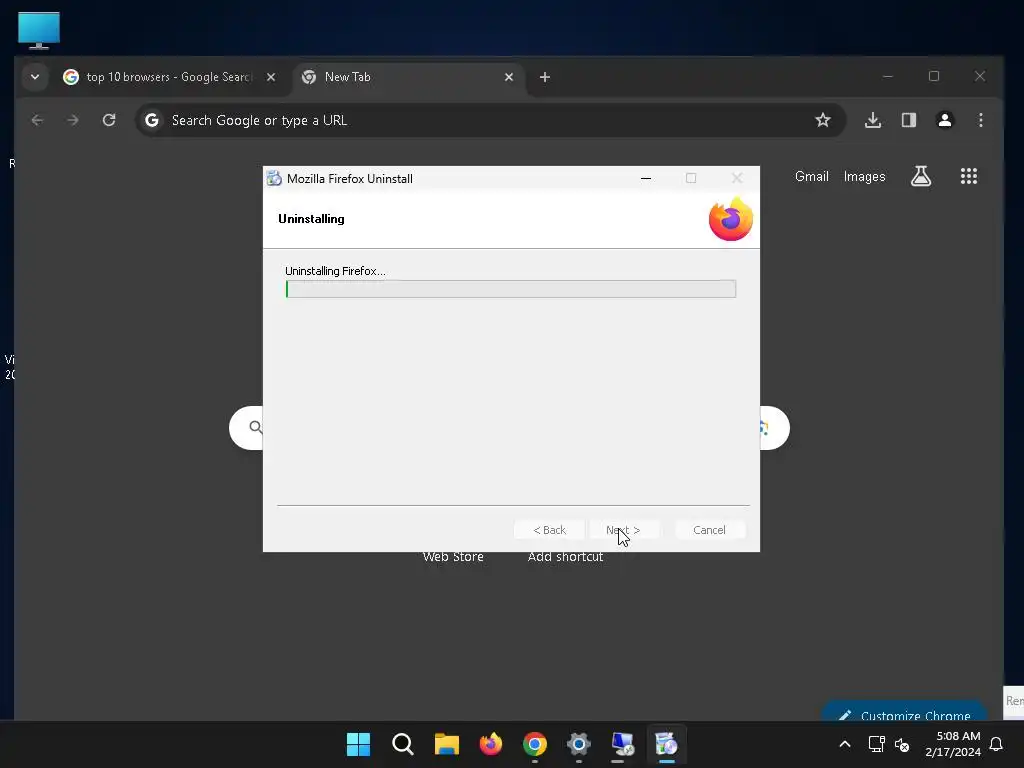
Task: Open Control Panel programs taskbar icon
Action: click(622, 744)
